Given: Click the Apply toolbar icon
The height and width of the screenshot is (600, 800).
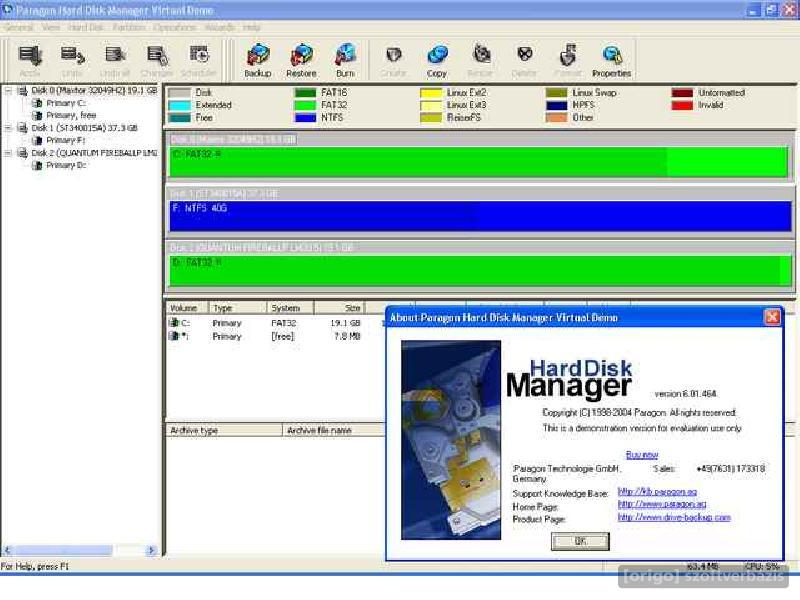Looking at the screenshot, I should point(30,56).
